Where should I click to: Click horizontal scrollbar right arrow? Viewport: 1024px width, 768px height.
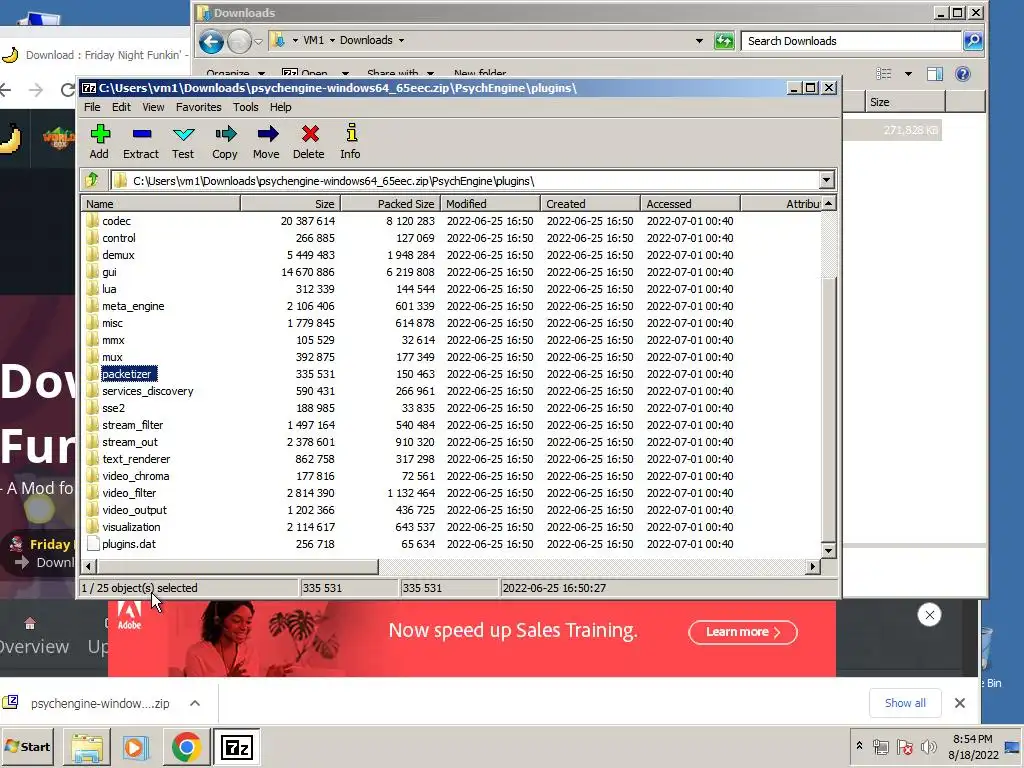(812, 566)
